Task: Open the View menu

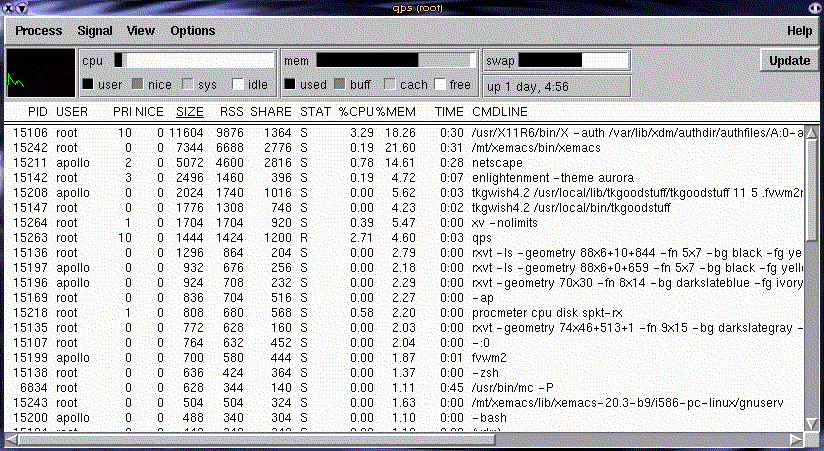Action: (141, 31)
